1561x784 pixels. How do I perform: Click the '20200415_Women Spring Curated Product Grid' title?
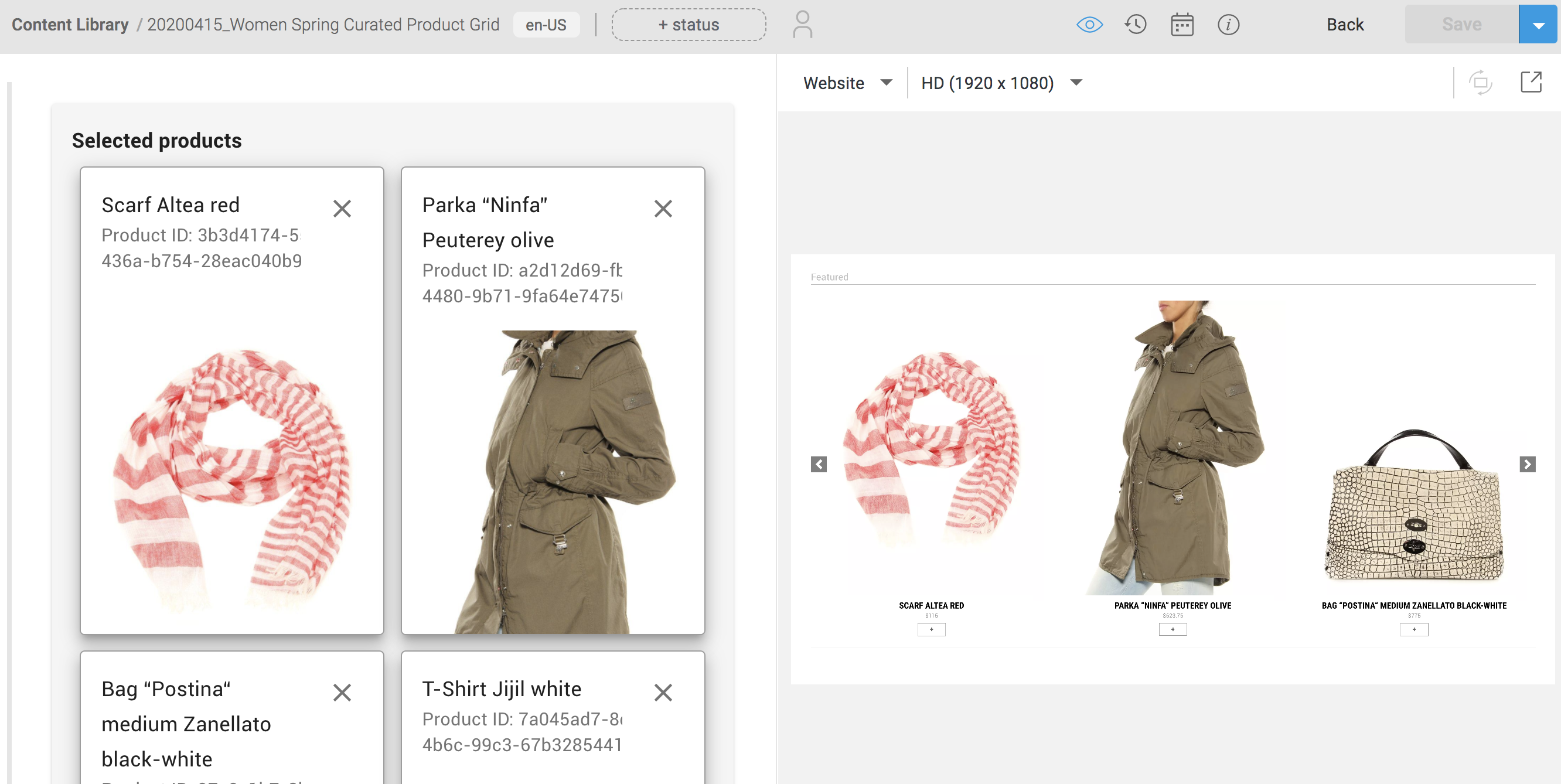[x=323, y=25]
